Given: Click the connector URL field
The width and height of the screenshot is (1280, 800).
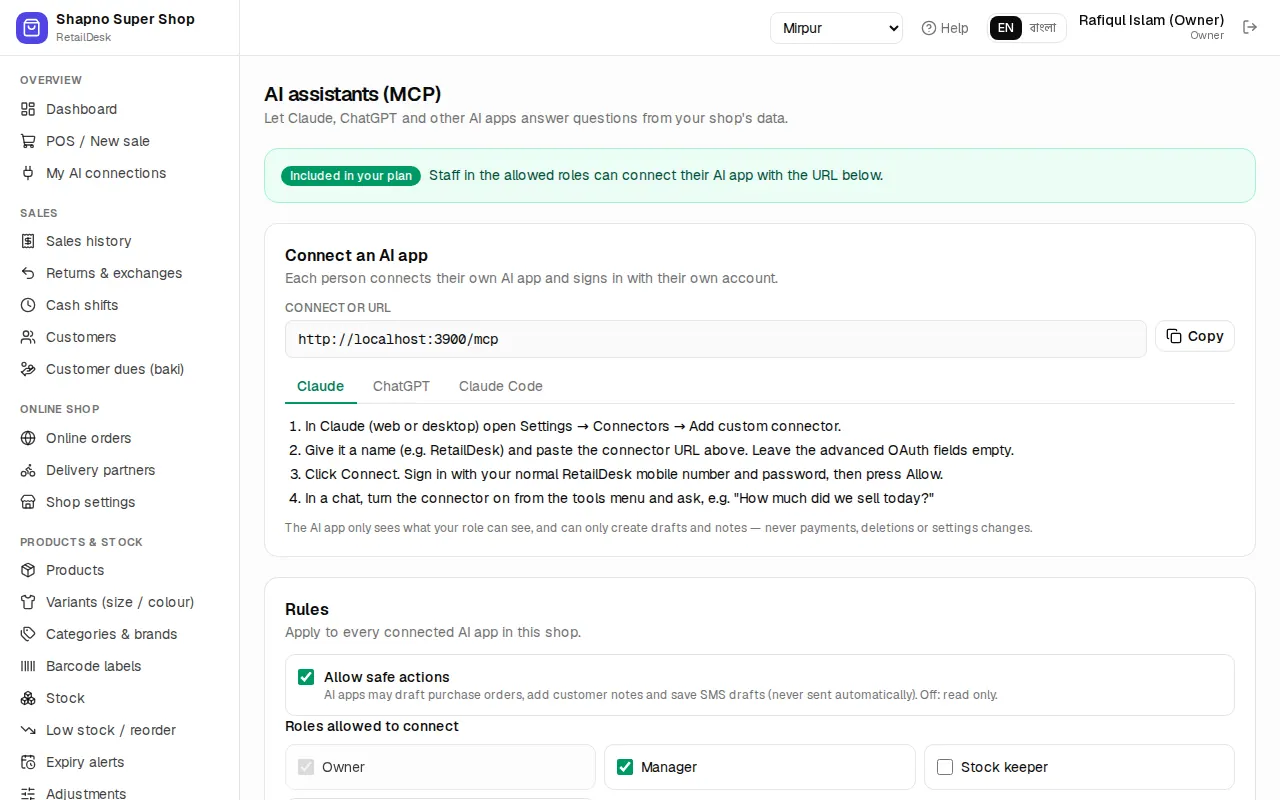Looking at the screenshot, I should pos(716,339).
